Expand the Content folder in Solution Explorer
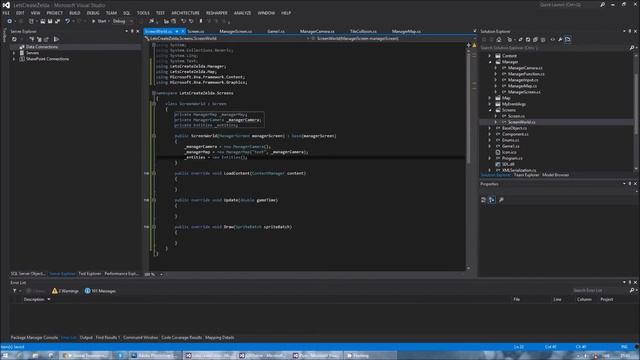Viewport: 640px width, 360px height. [490, 56]
